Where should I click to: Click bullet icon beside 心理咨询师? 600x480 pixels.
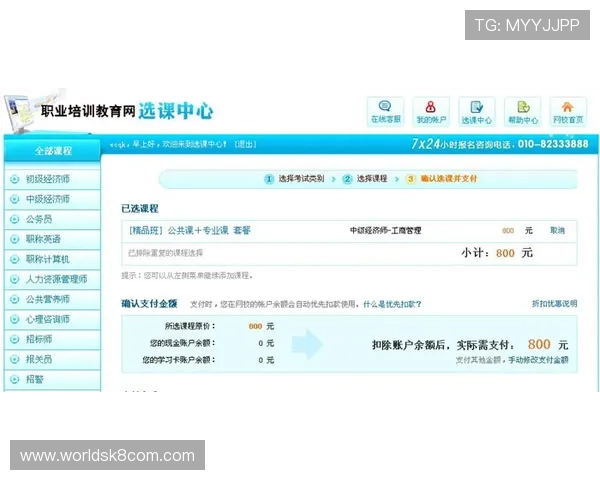[x=15, y=319]
